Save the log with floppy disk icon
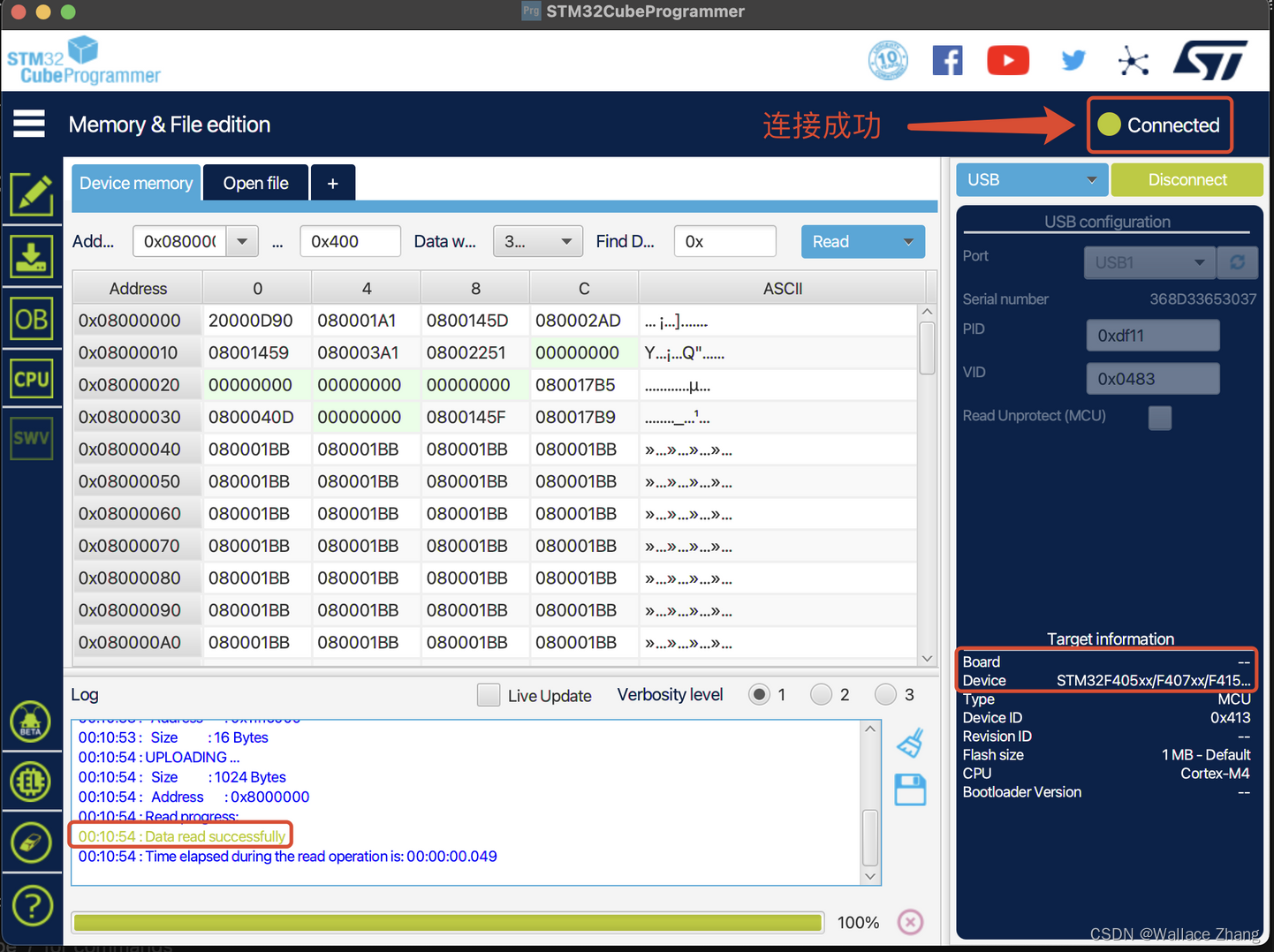 (910, 790)
